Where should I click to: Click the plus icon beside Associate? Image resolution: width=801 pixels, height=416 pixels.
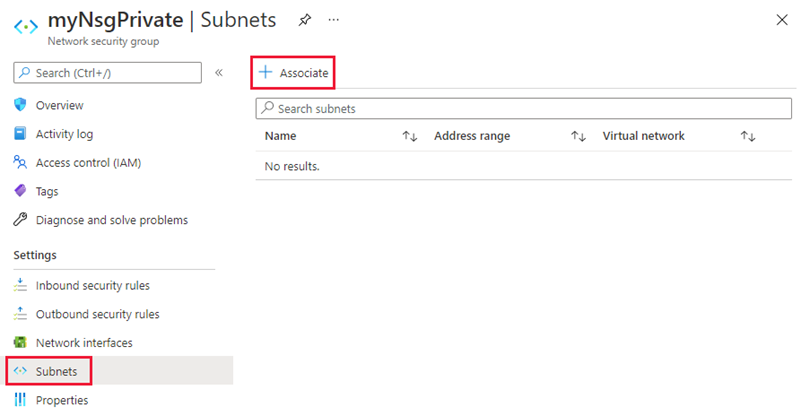[x=265, y=72]
